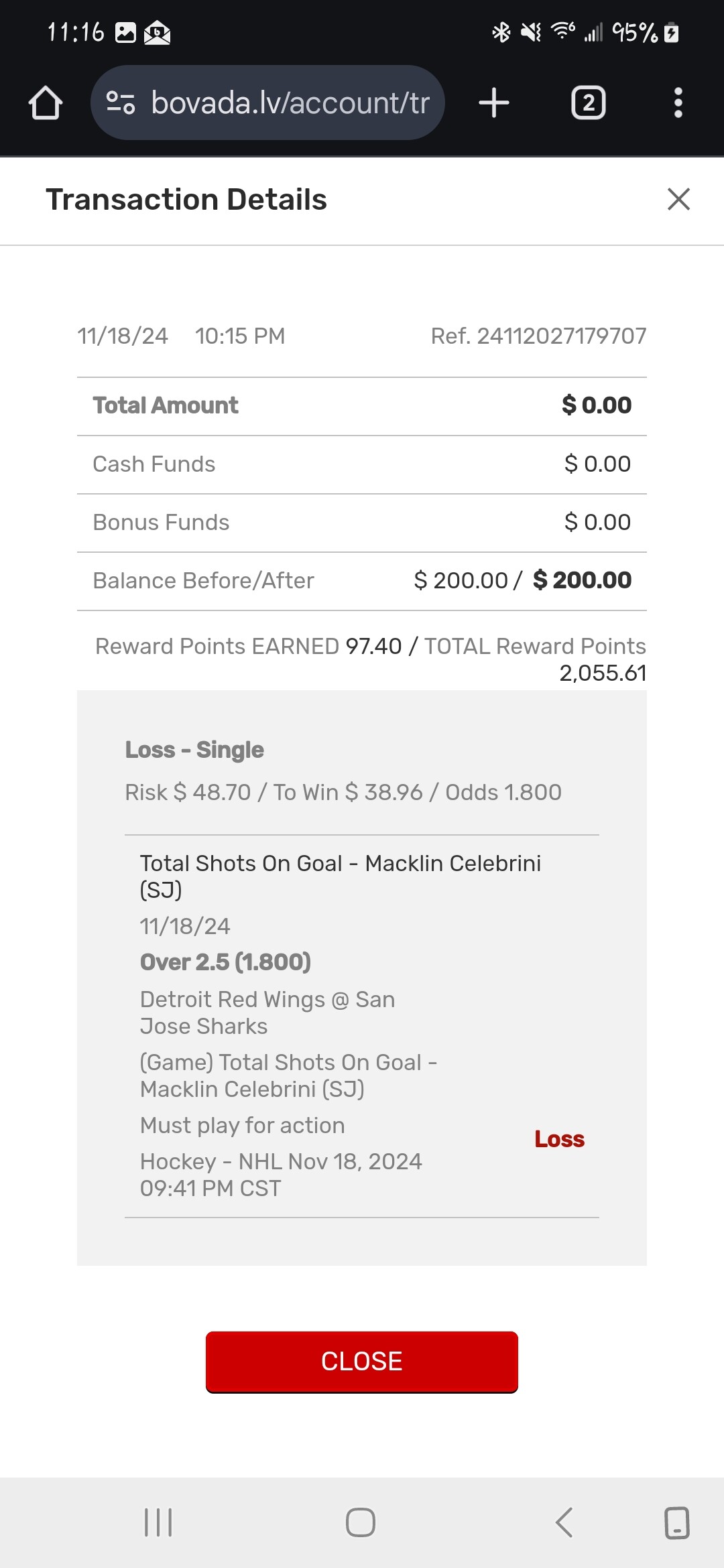
Task: Open the tab switcher showing 2 tabs
Action: [x=588, y=103]
